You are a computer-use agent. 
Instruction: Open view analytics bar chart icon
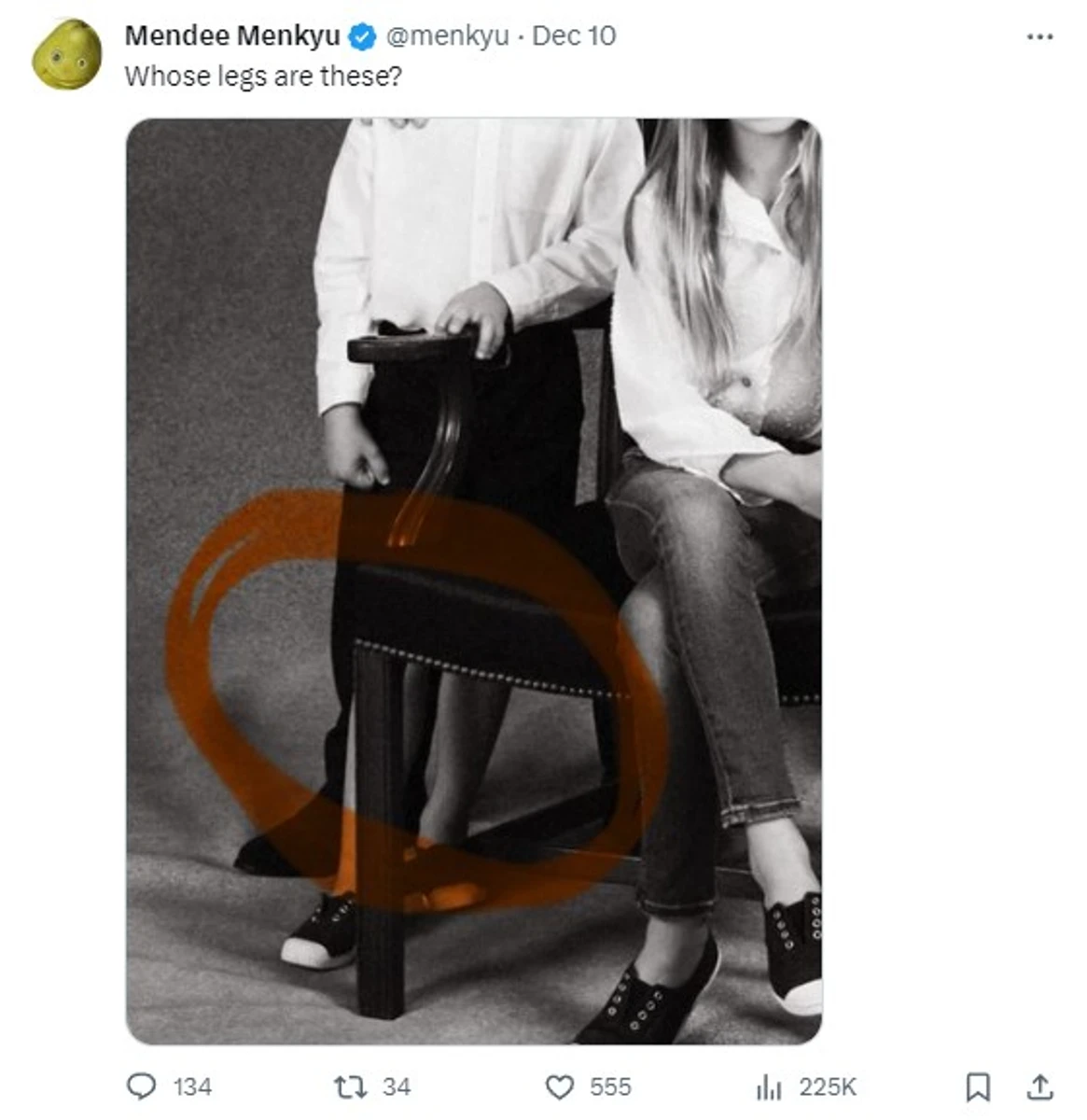(769, 1086)
